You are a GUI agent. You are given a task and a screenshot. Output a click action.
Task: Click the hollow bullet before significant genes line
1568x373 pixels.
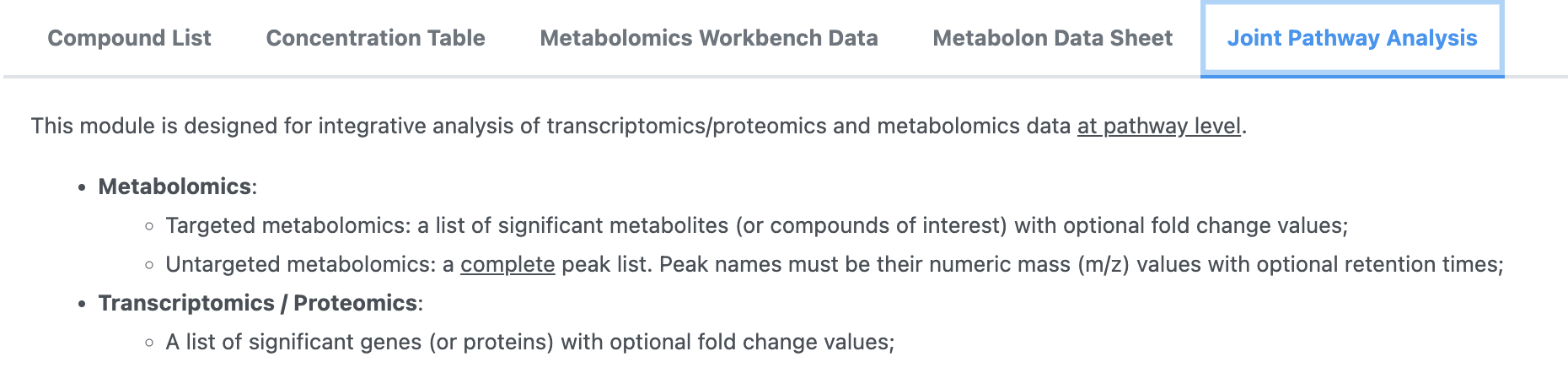click(x=149, y=343)
